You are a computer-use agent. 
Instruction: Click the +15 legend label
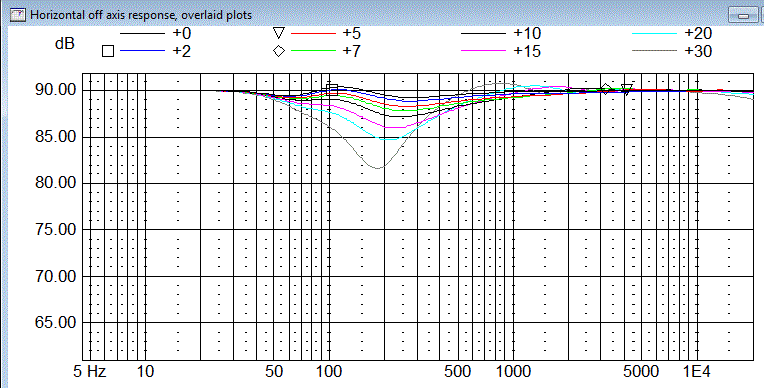(x=527, y=51)
